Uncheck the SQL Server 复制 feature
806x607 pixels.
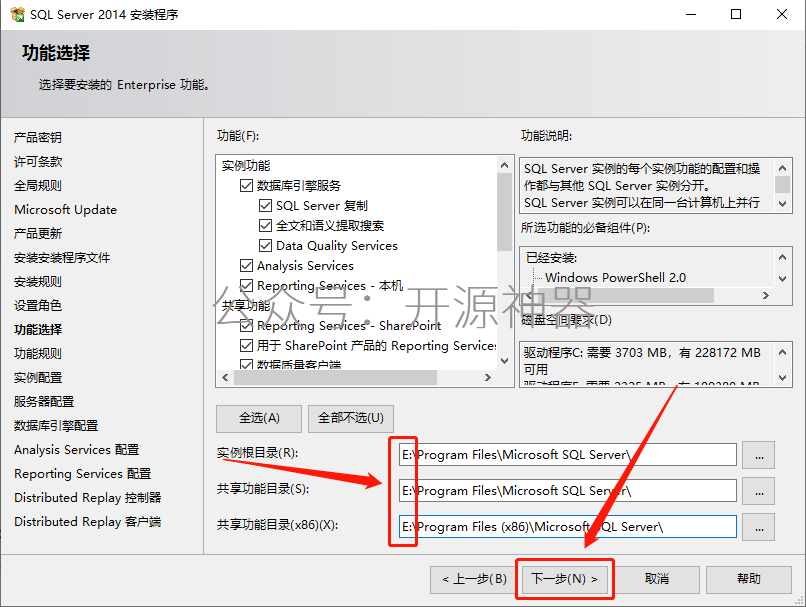click(x=265, y=206)
